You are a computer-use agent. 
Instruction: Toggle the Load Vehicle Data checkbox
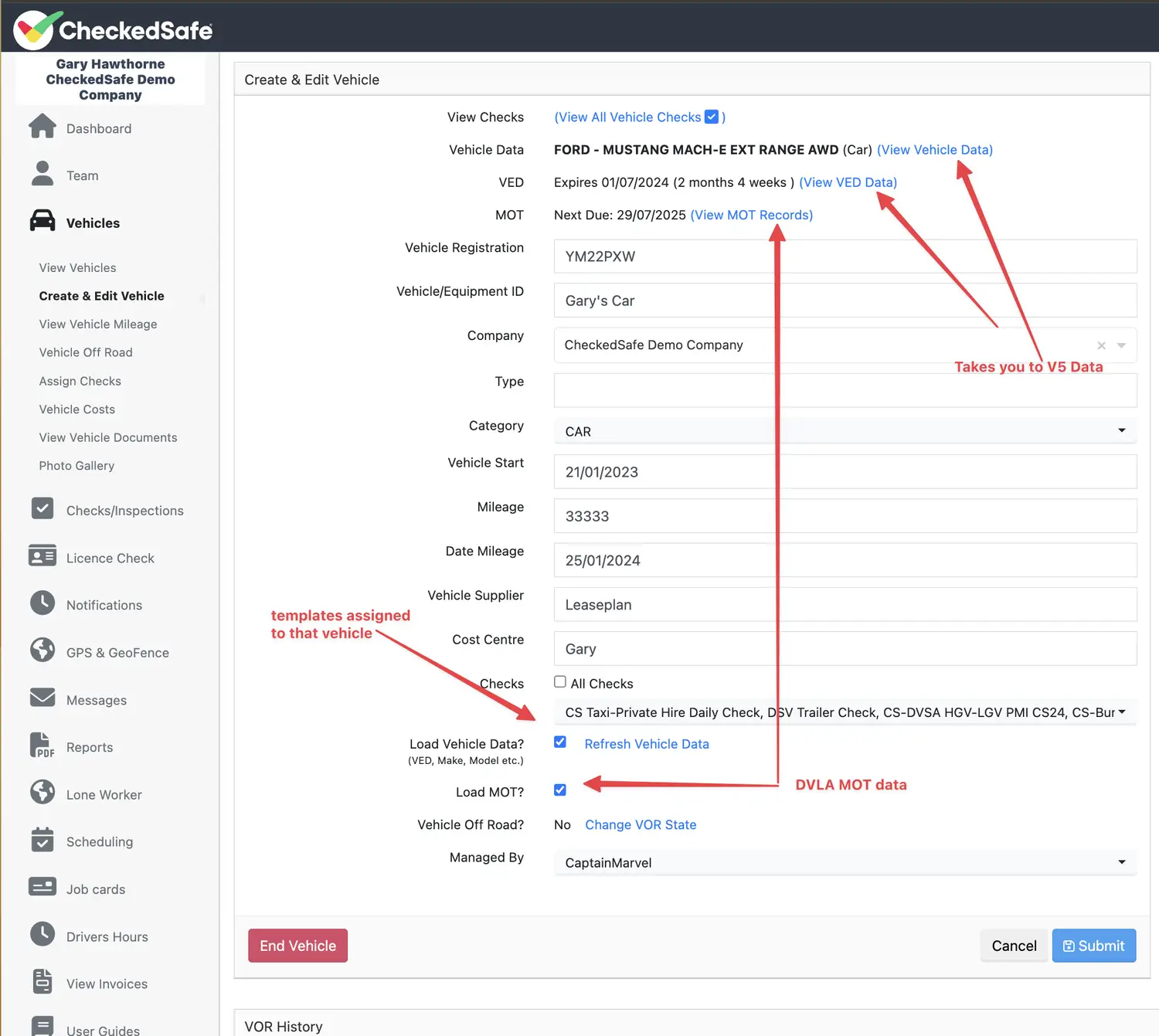click(x=560, y=742)
